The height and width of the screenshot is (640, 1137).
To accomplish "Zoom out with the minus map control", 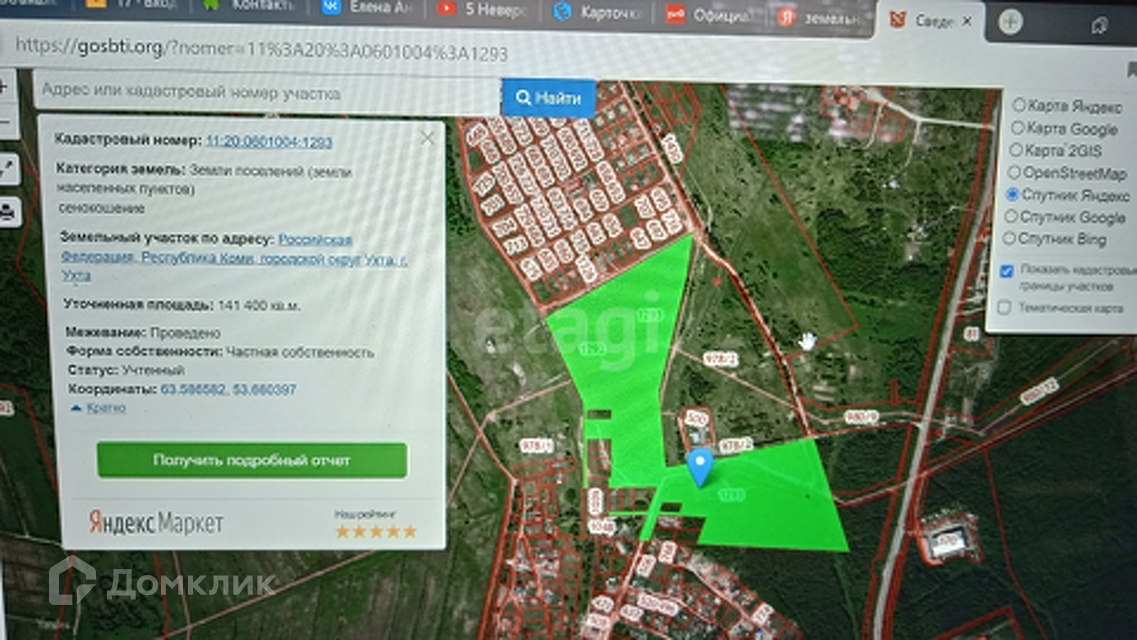I will click(x=4, y=122).
